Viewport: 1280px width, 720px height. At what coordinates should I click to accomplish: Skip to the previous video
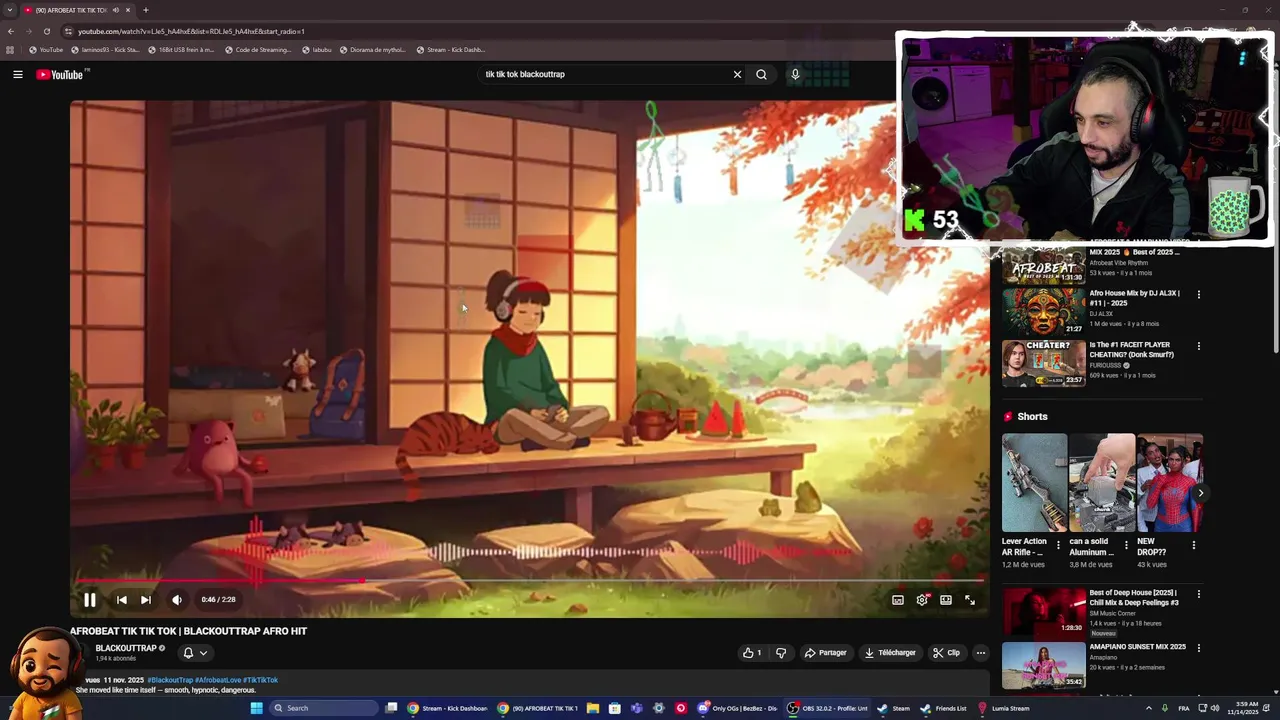(x=121, y=600)
